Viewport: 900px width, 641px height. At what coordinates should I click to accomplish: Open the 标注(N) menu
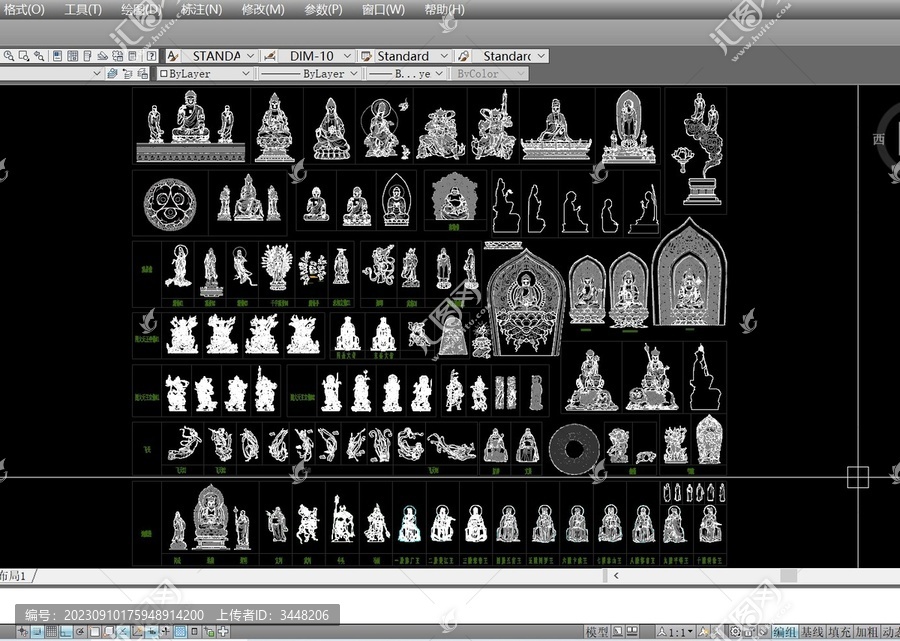[201, 9]
